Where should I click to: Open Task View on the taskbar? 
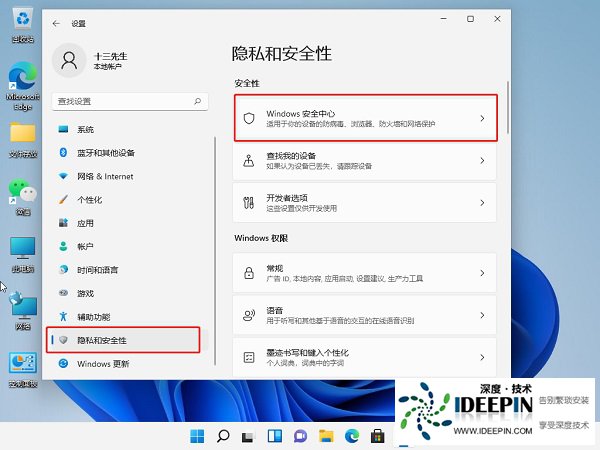click(x=249, y=436)
